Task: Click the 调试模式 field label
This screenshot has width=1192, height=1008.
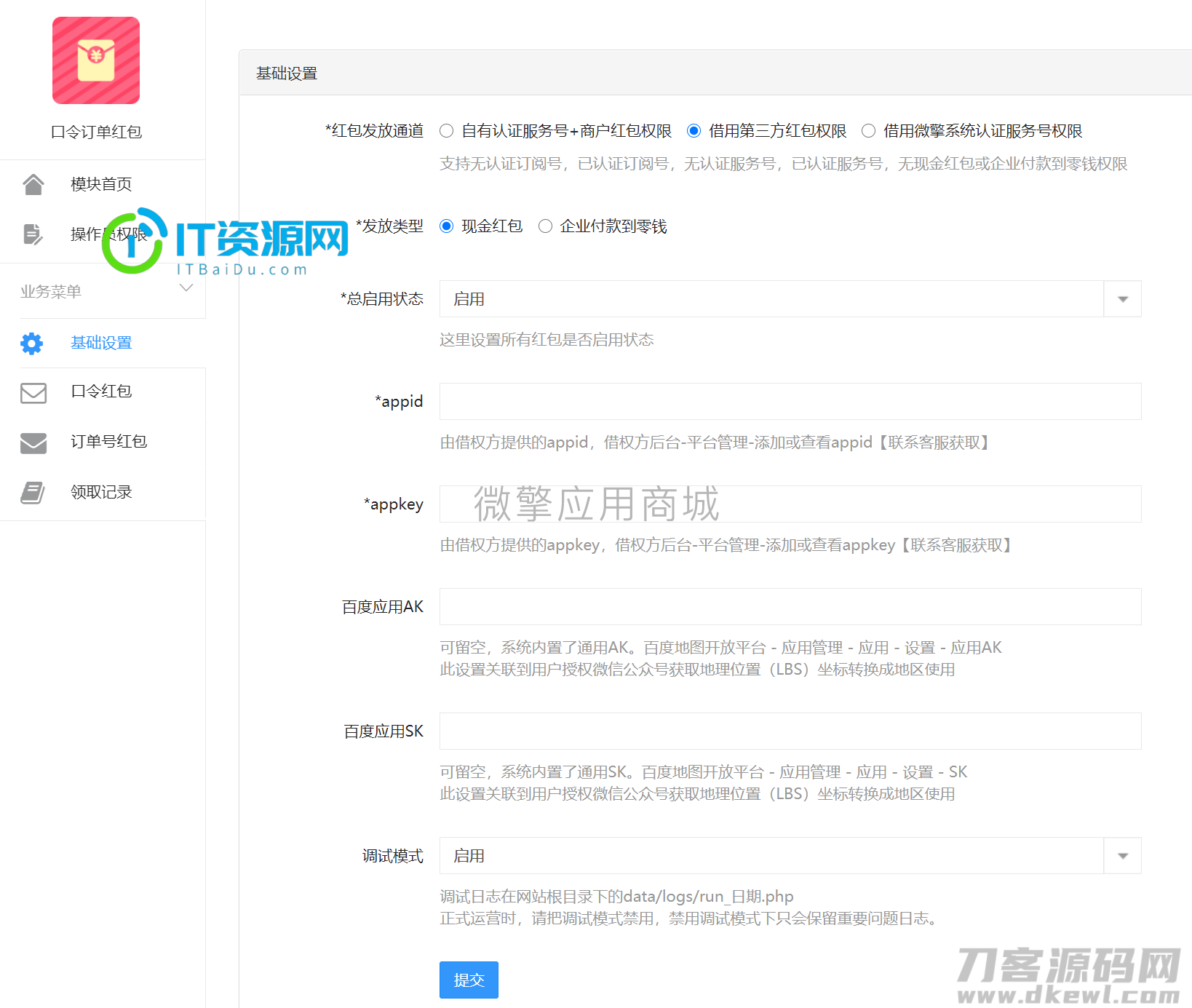Action: [x=393, y=856]
